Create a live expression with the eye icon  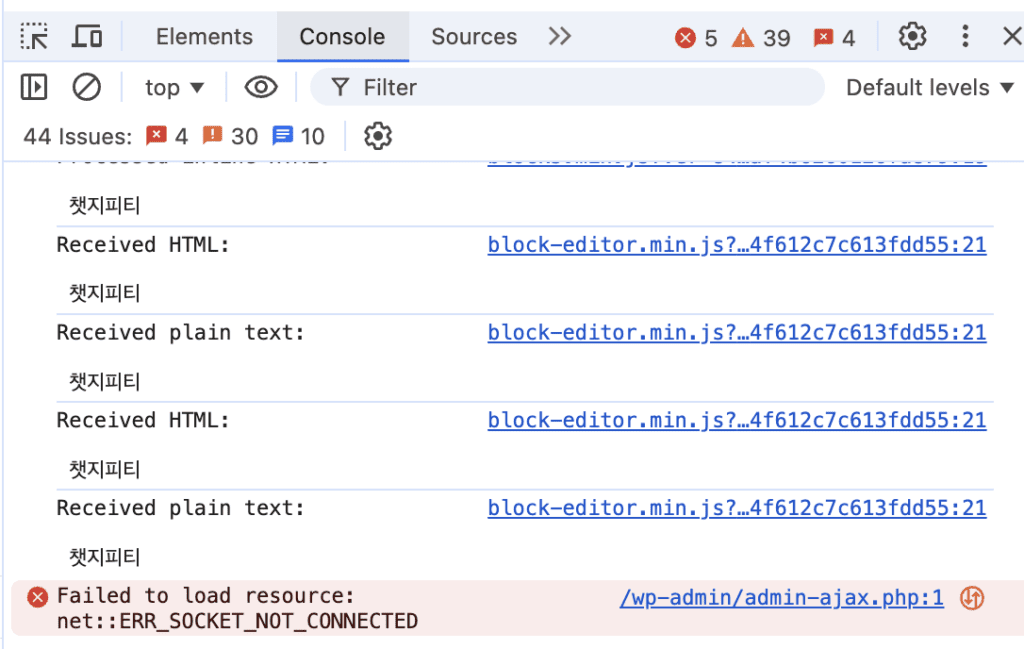[261, 87]
